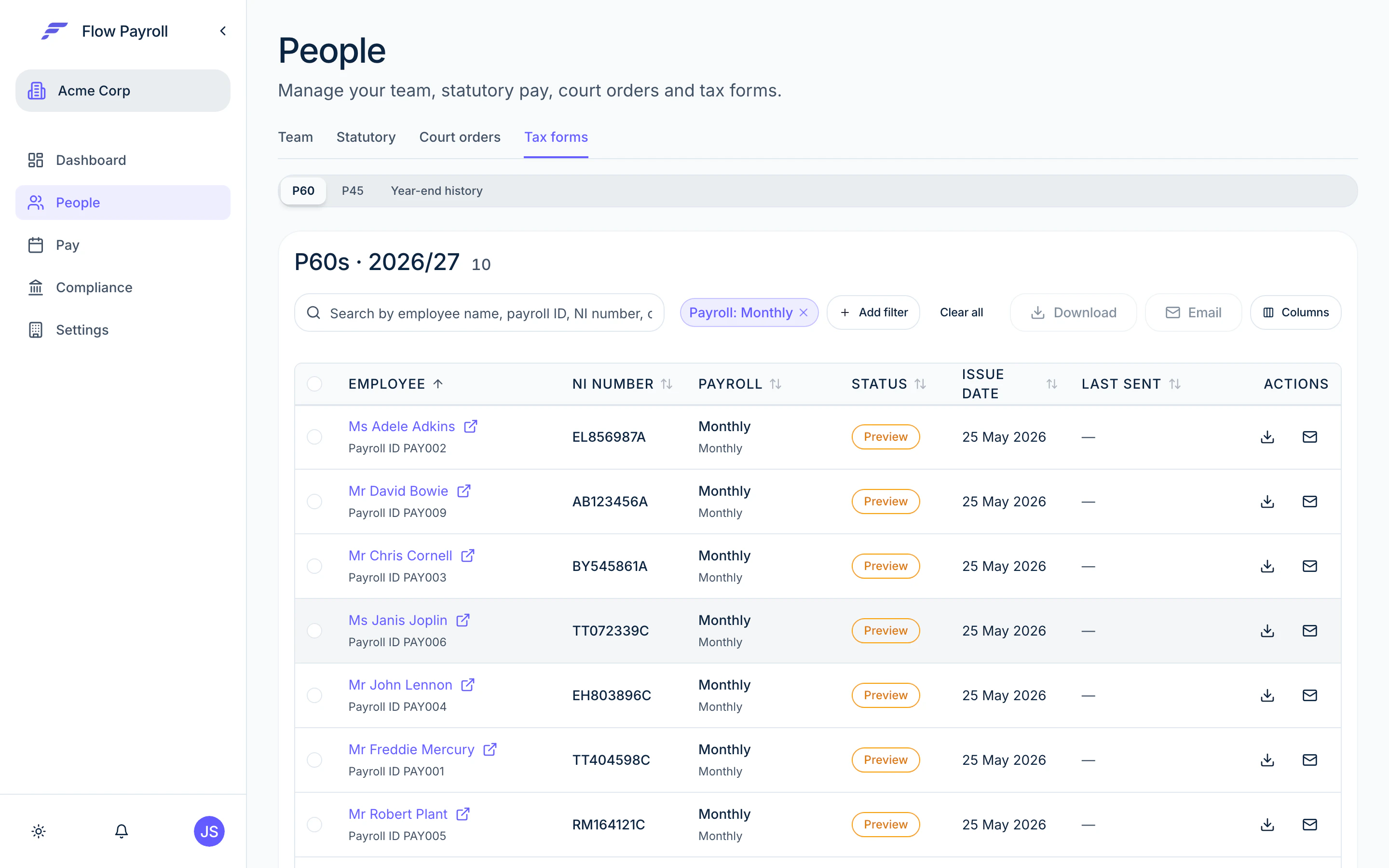Open David Bowie profile via external-link icon
Screen dimensions: 1389x868
coord(464,491)
